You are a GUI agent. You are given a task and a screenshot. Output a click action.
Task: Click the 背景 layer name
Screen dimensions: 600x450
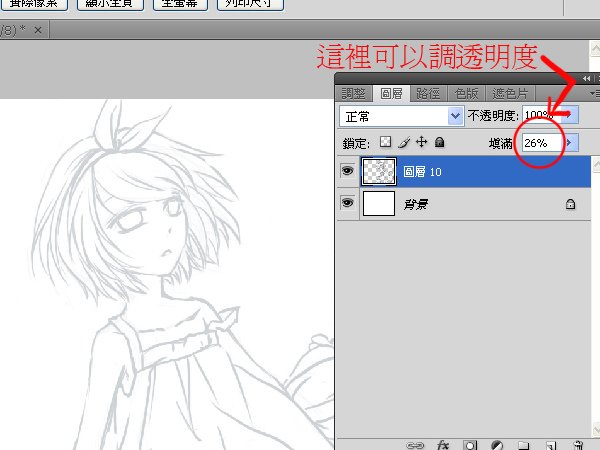coord(416,204)
